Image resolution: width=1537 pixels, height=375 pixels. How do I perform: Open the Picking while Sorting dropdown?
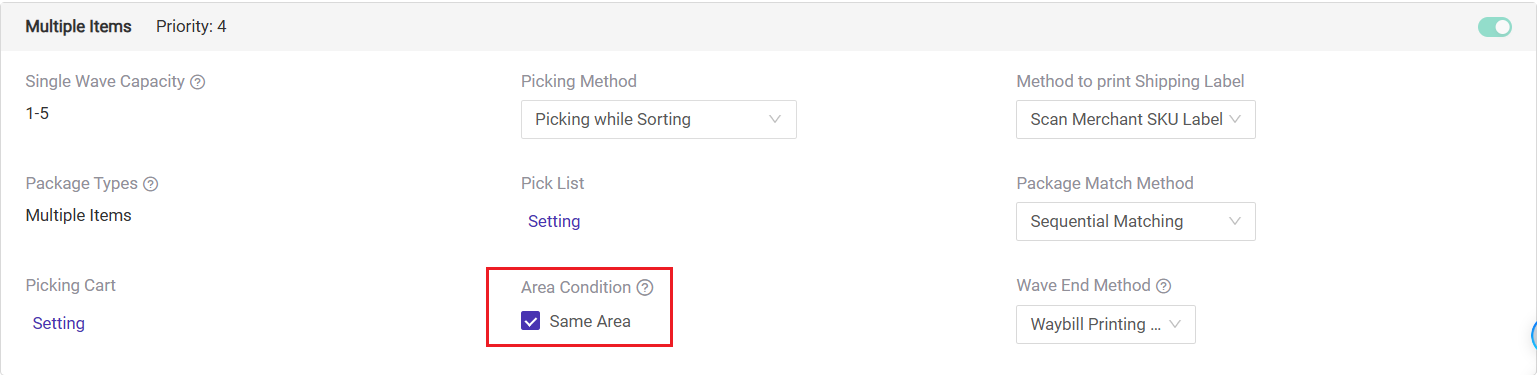(658, 119)
